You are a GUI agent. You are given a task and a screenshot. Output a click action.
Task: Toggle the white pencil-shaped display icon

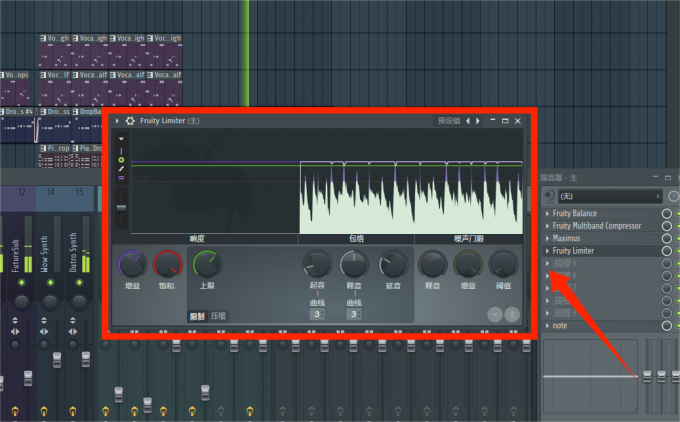coord(121,169)
